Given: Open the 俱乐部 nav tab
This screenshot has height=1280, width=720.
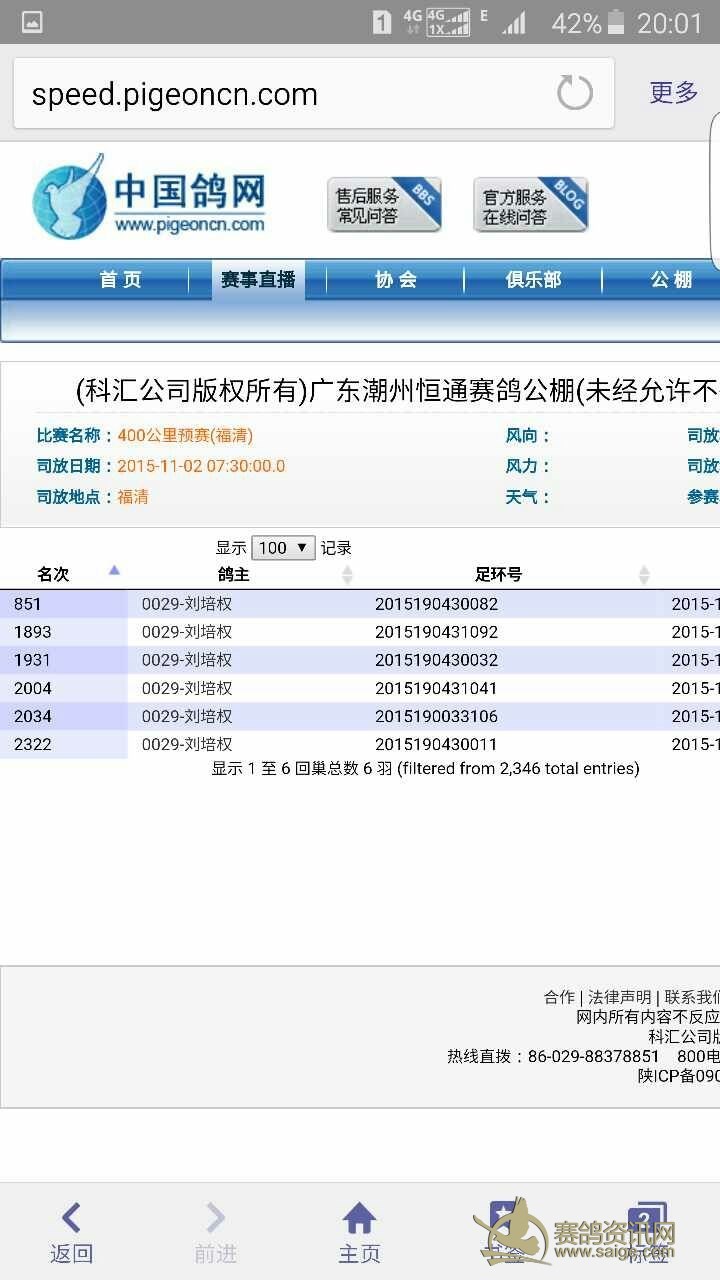Looking at the screenshot, I should coord(533,280).
